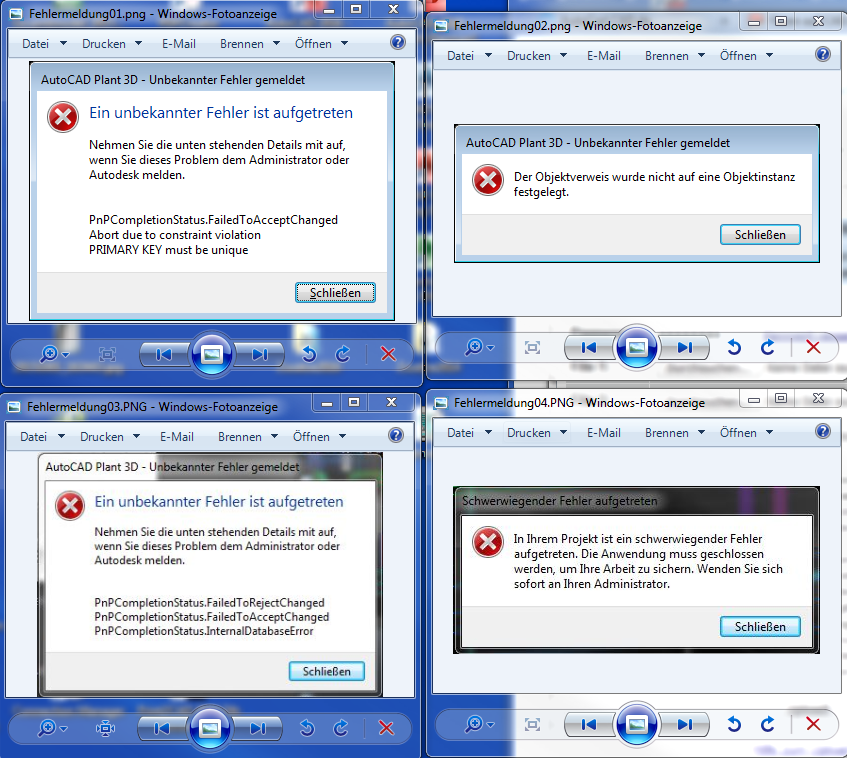Click E-Mail in Fehlermeldung03 viewer
The height and width of the screenshot is (758, 847).
[x=177, y=437]
